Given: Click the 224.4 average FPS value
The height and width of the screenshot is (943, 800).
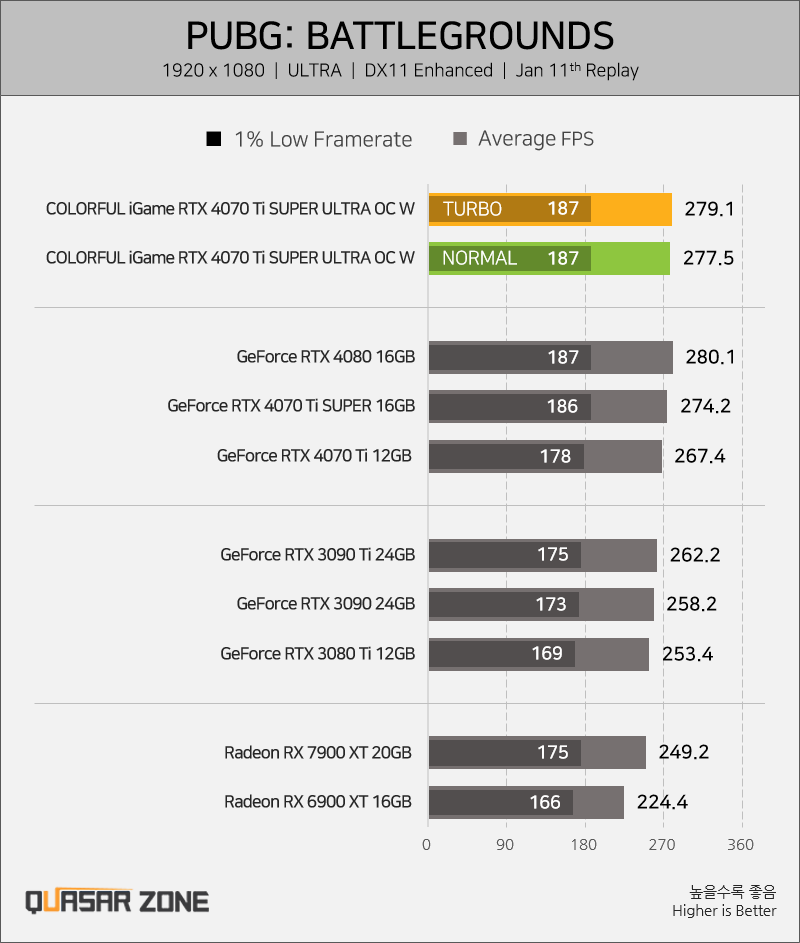Looking at the screenshot, I should [662, 802].
